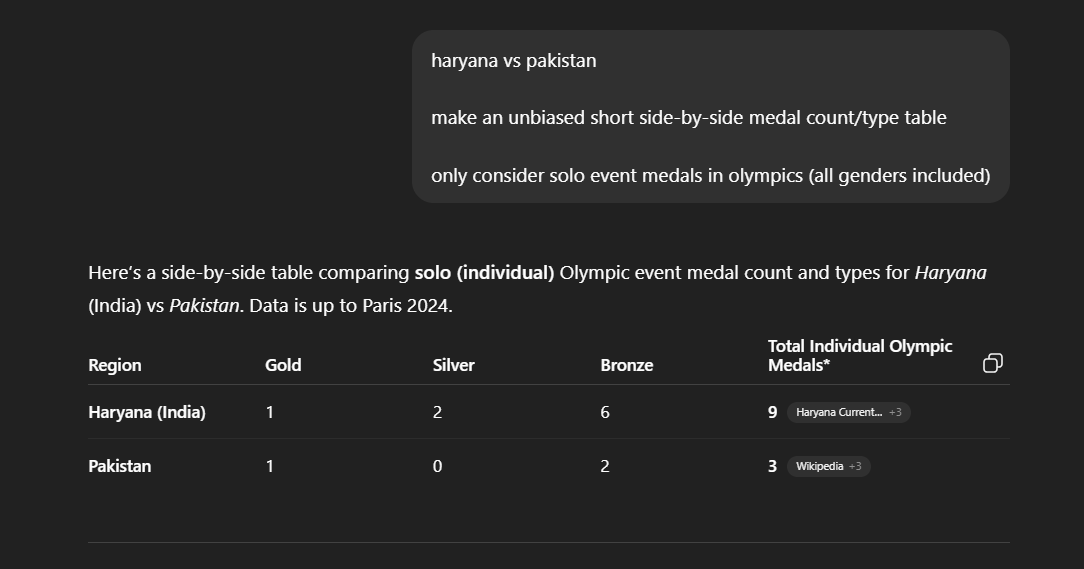The width and height of the screenshot is (1084, 569).
Task: Click Pakistan's bronze count of 2
Action: click(605, 466)
